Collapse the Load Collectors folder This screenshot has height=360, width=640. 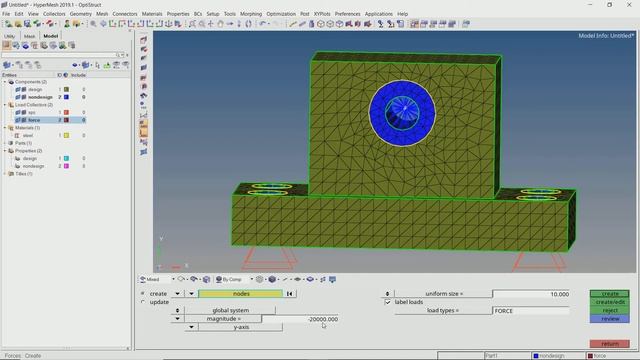[5, 105]
